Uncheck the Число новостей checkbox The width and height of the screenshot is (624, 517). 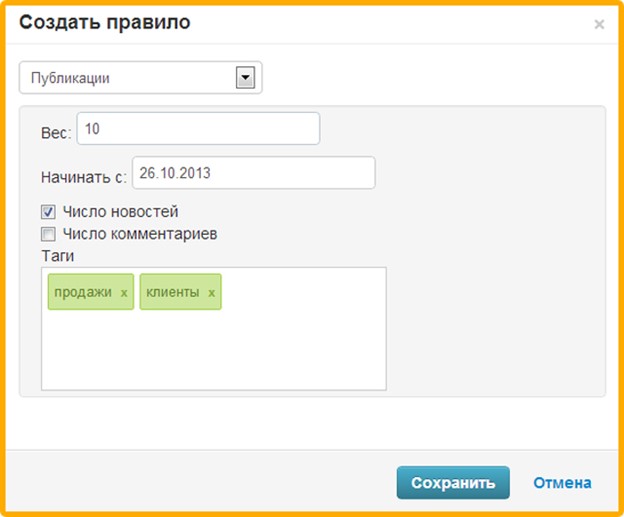point(48,212)
